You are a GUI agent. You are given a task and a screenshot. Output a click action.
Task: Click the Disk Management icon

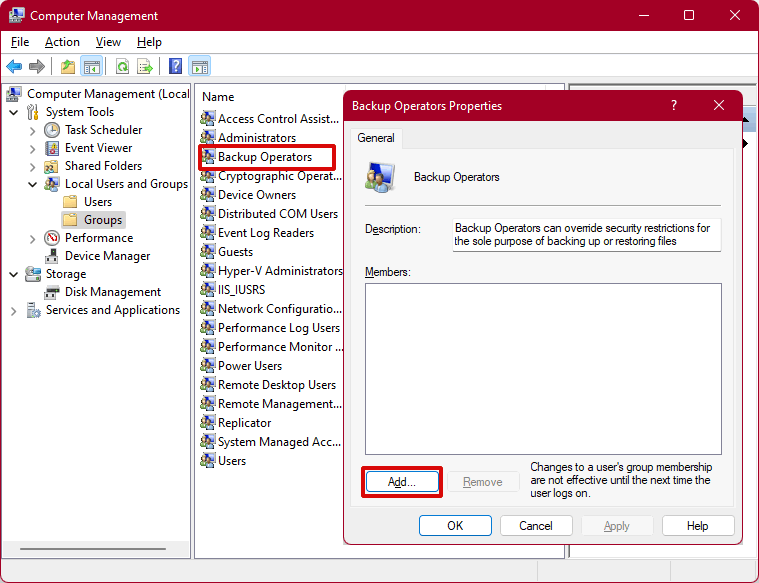(x=52, y=292)
